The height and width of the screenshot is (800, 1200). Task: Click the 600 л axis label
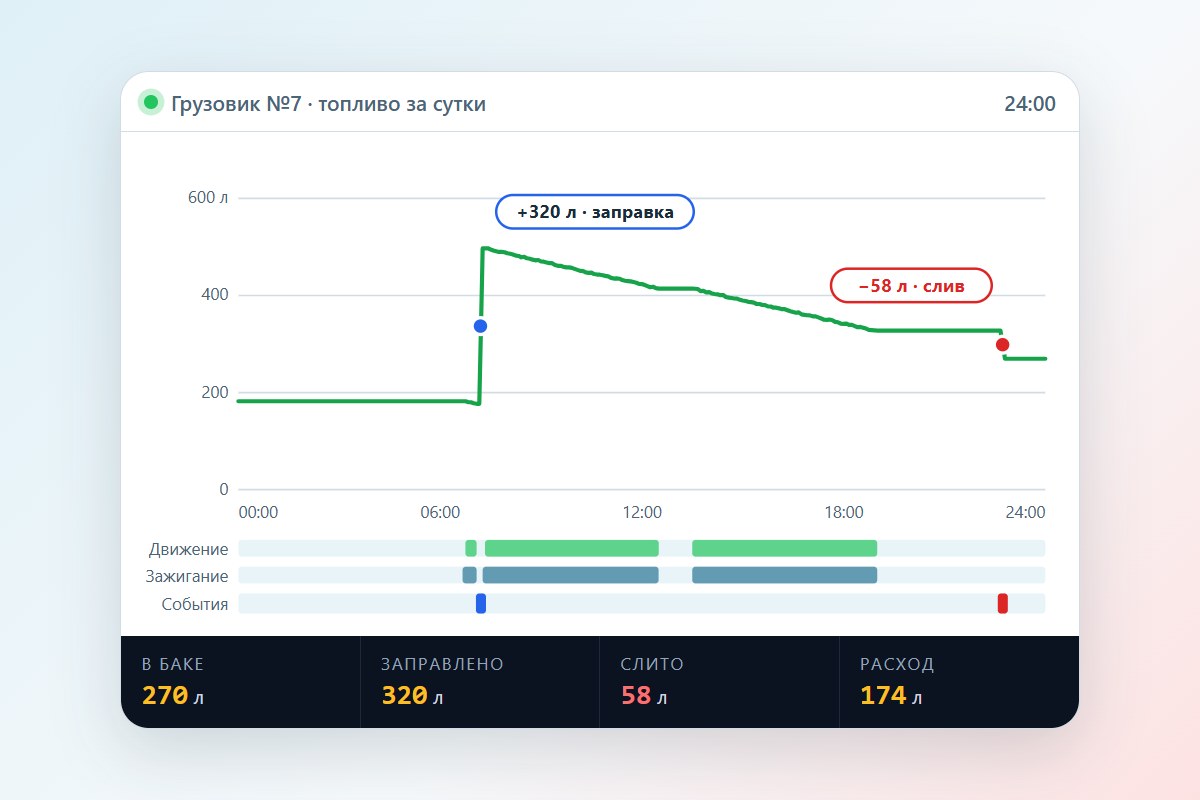click(208, 198)
